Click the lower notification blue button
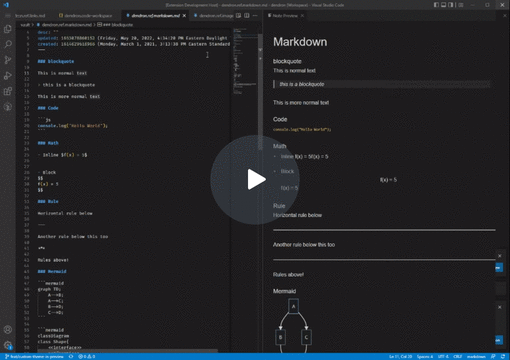Image resolution: width=510 pixels, height=360 pixels. click(499, 340)
